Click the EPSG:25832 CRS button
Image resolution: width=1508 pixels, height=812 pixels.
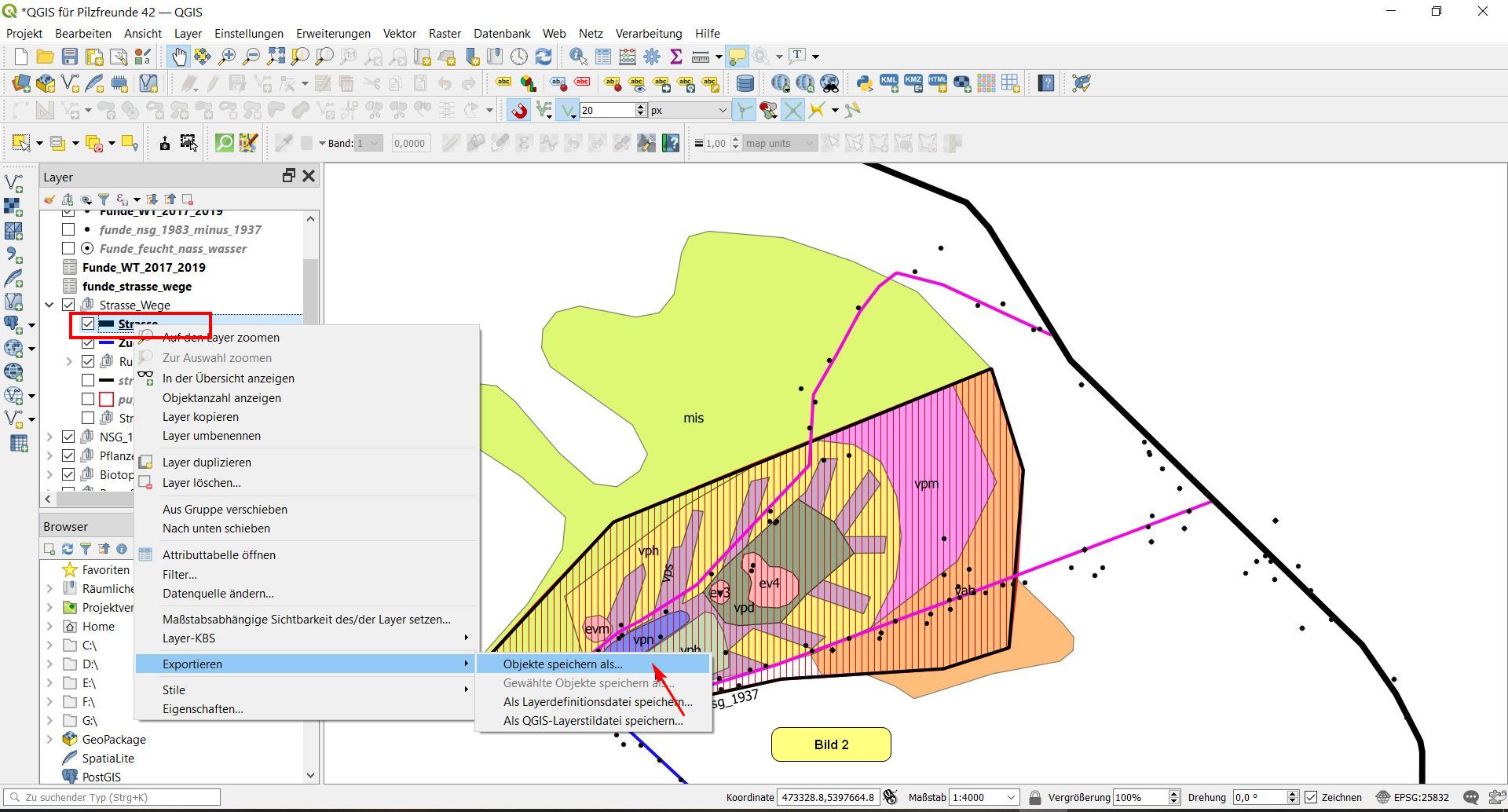tap(1412, 797)
